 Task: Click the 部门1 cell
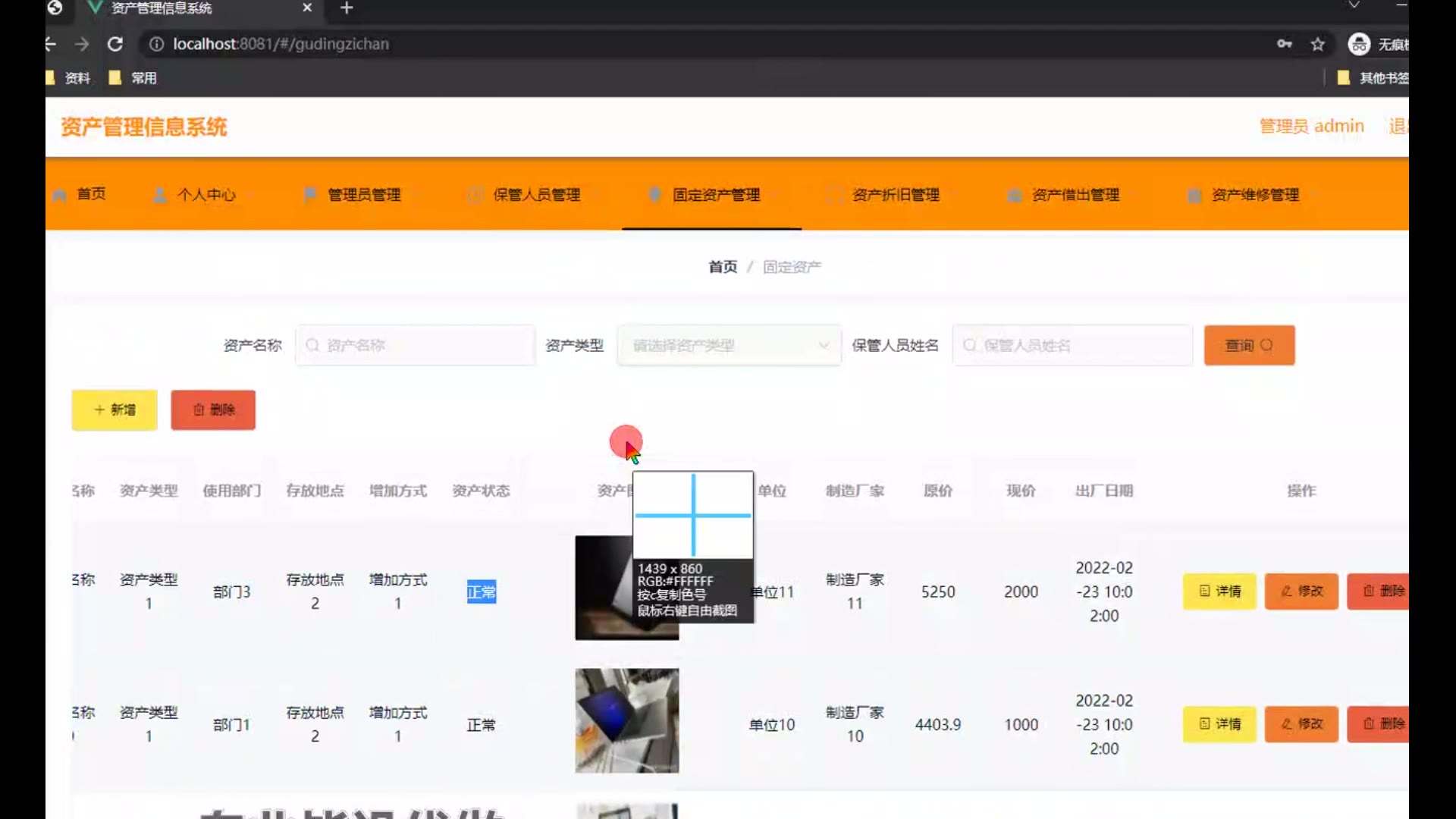(x=232, y=725)
